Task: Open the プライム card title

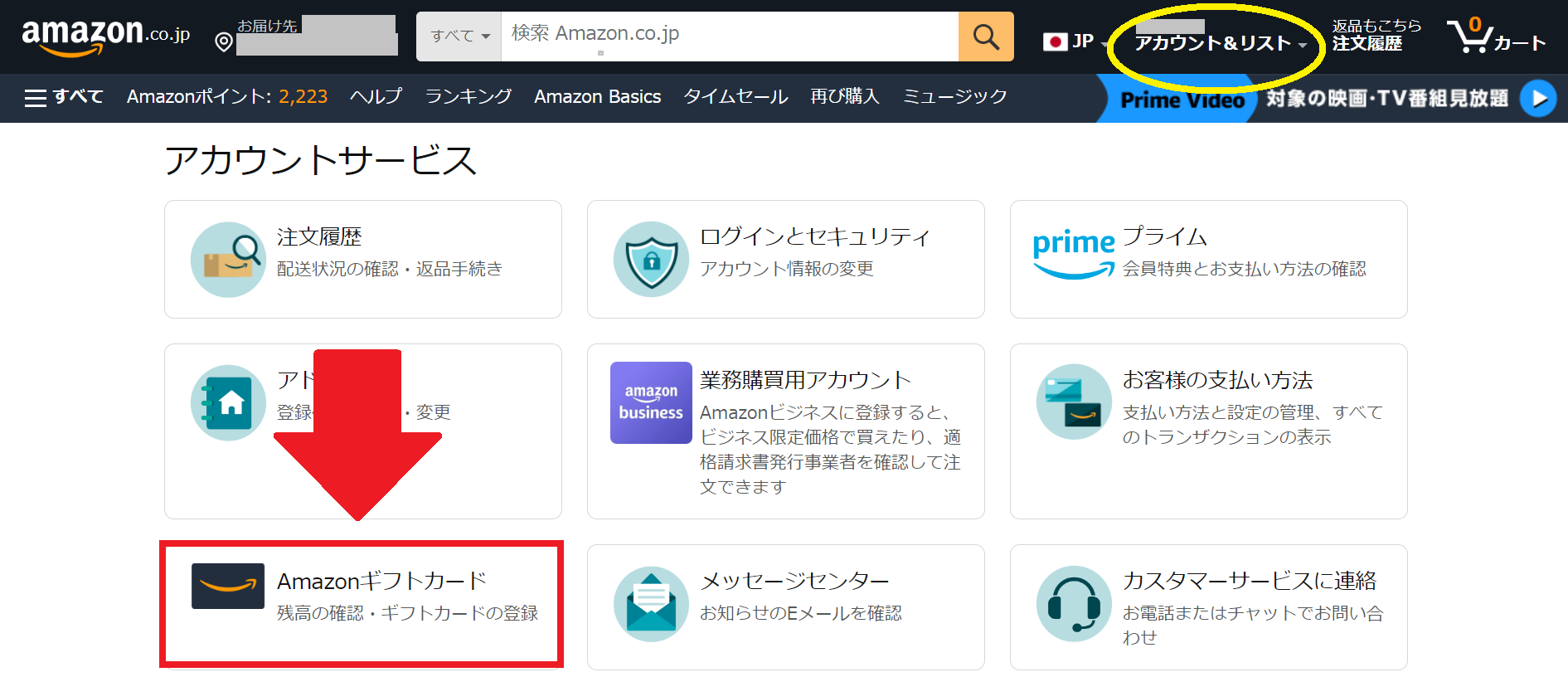Action: click(x=1165, y=237)
